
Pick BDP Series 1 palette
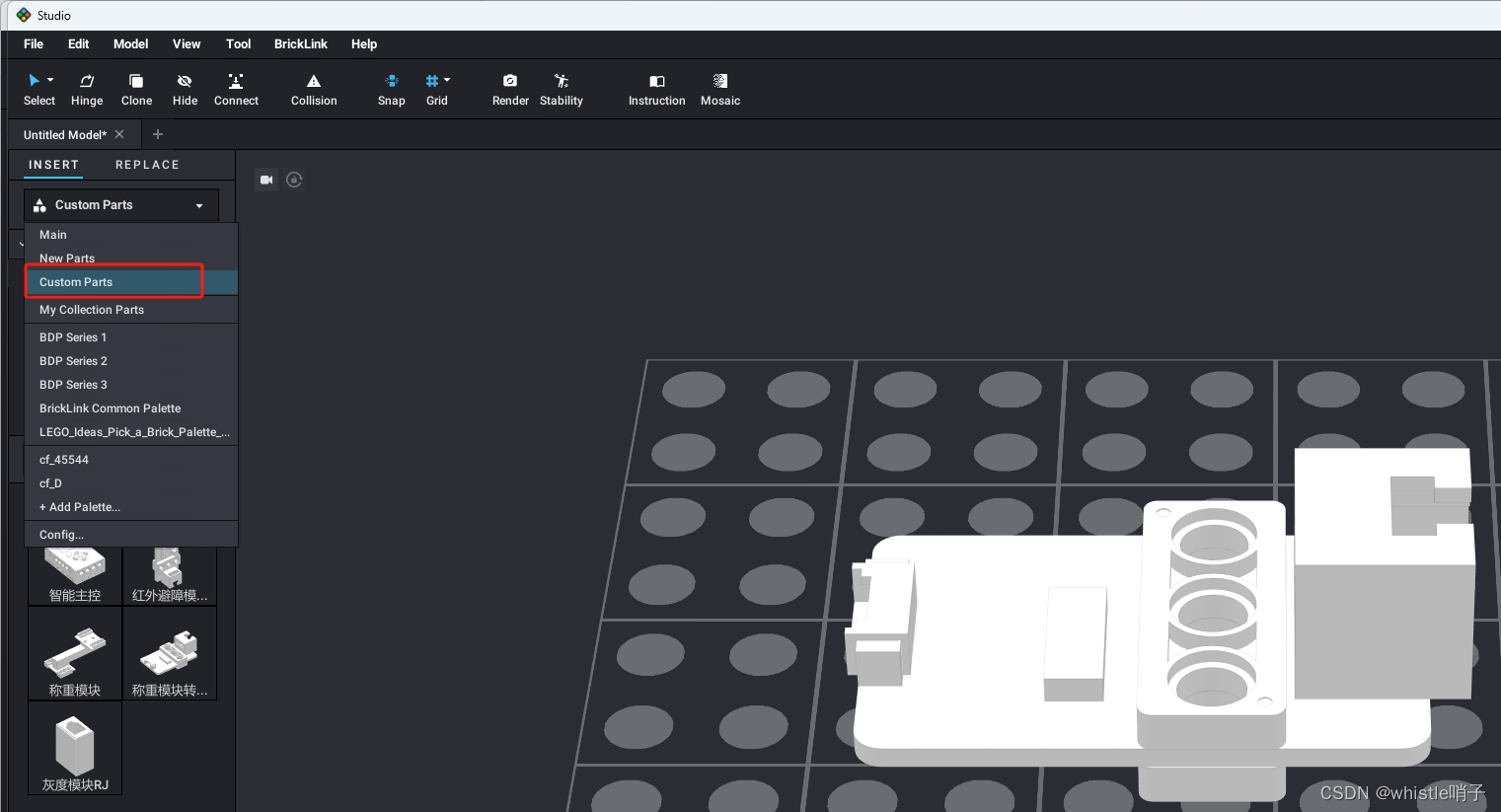click(x=131, y=337)
